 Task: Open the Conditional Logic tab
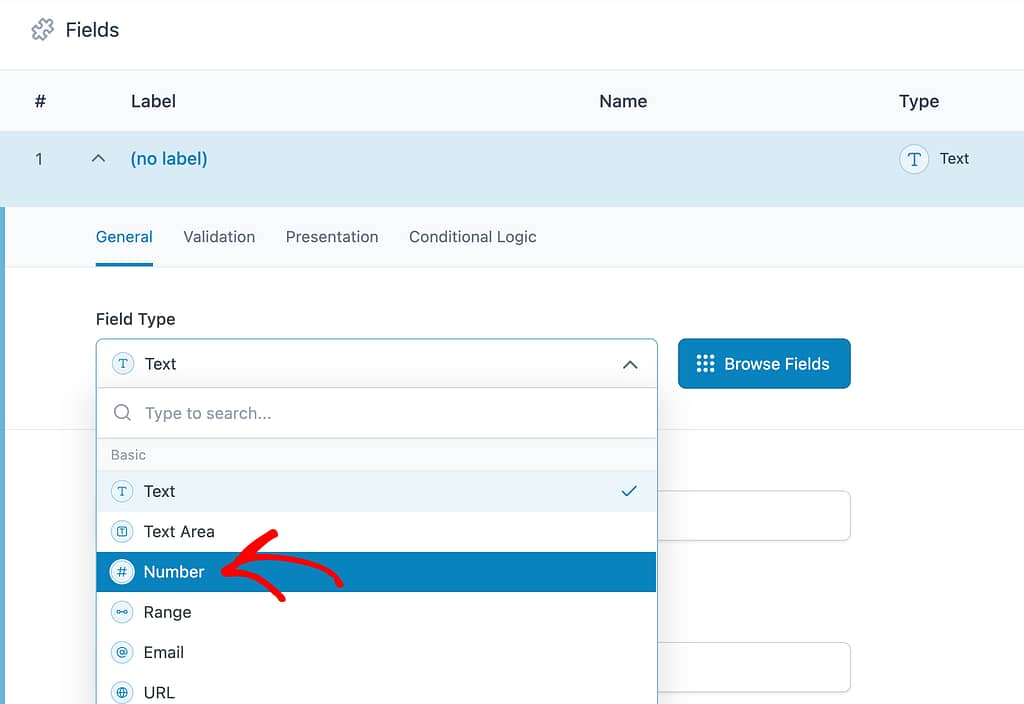pyautogui.click(x=473, y=237)
